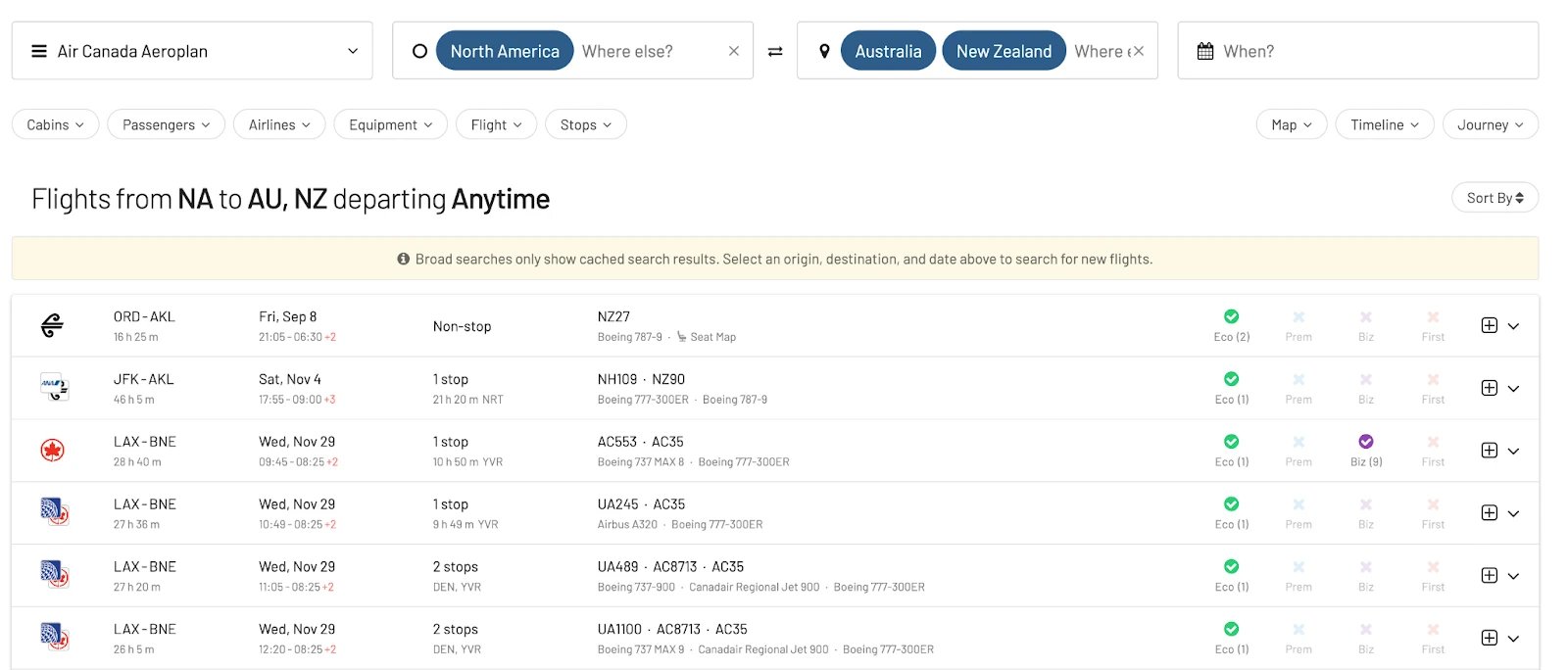
Task: Open the Air Canada Aeroplan program dropdown
Action: (192, 51)
